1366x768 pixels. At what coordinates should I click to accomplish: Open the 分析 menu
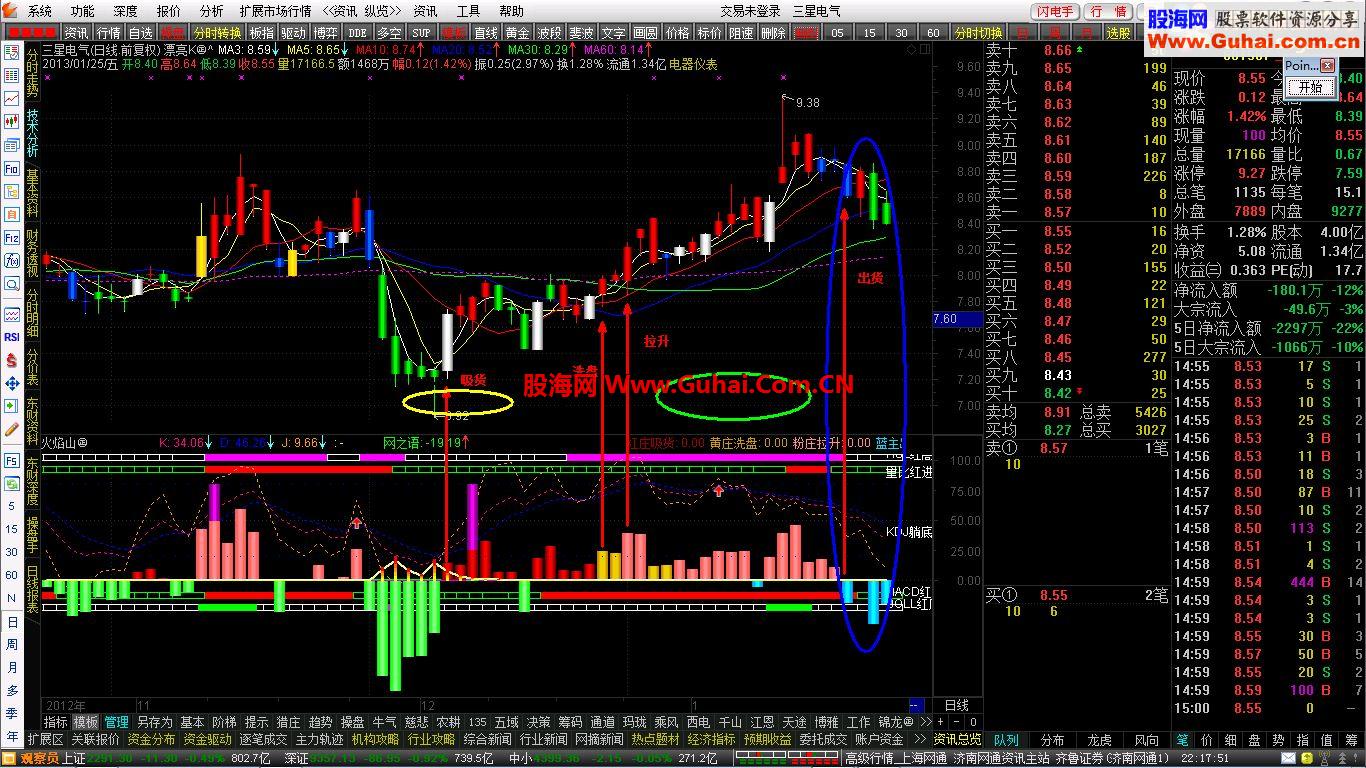[211, 11]
